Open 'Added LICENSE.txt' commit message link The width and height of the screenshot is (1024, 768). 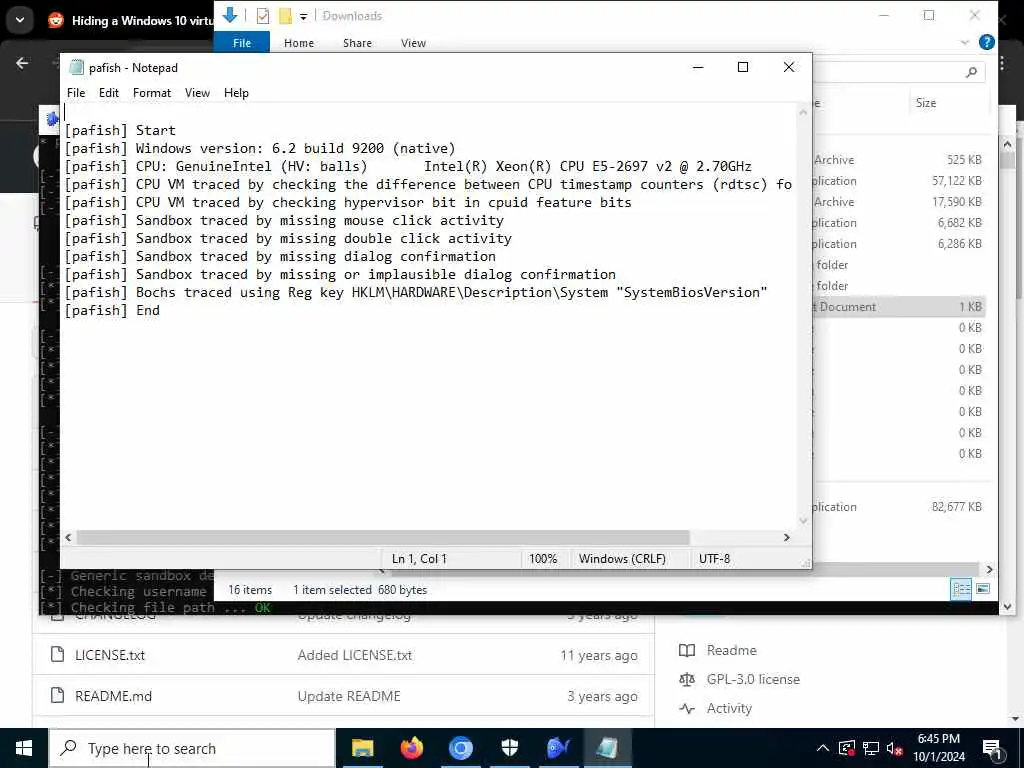coord(355,655)
